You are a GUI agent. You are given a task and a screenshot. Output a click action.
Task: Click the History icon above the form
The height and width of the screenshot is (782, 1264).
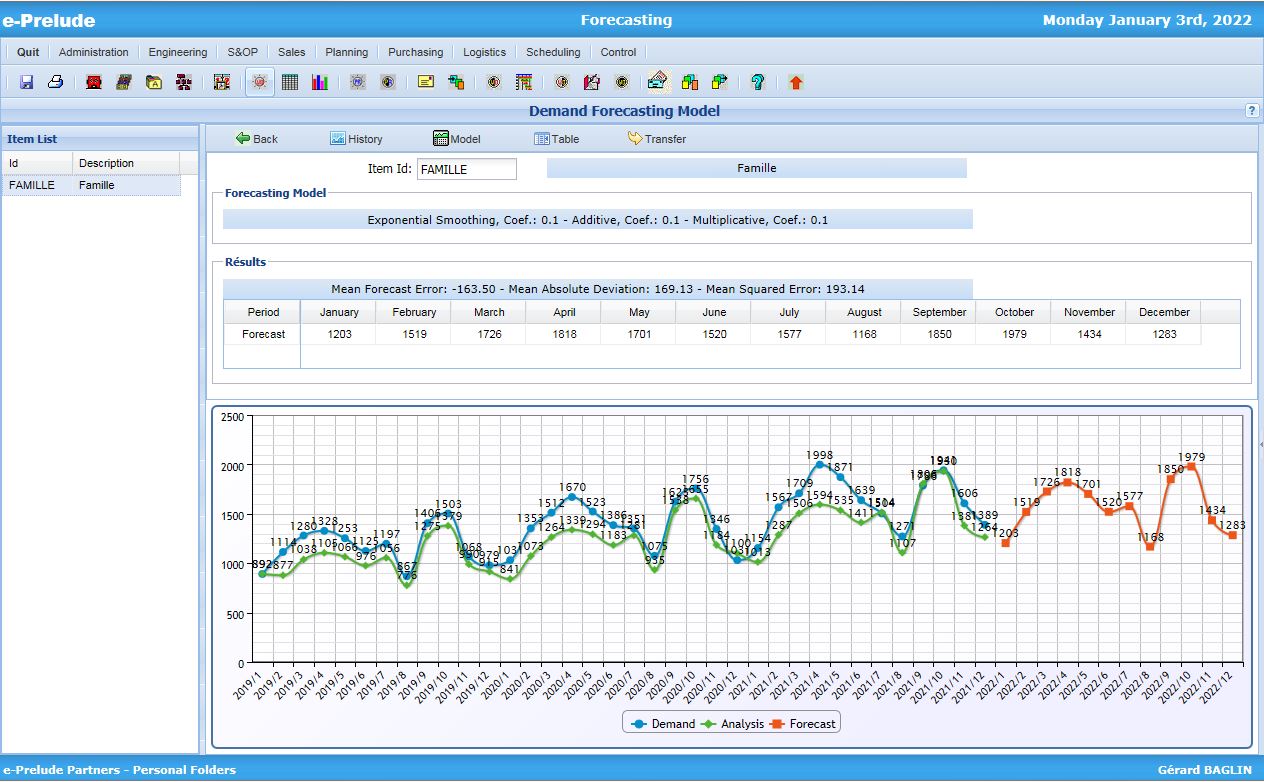click(x=358, y=139)
